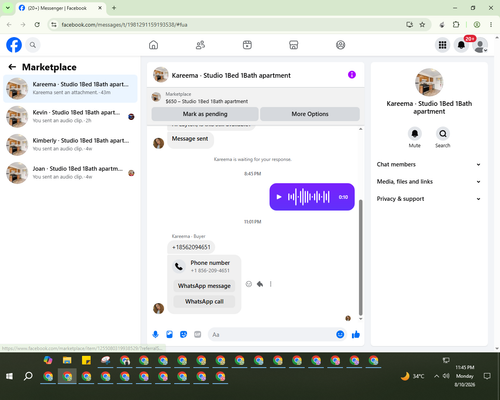Expand Media, files and links section
Image resolution: width=500 pixels, height=400 pixels.
(429, 182)
